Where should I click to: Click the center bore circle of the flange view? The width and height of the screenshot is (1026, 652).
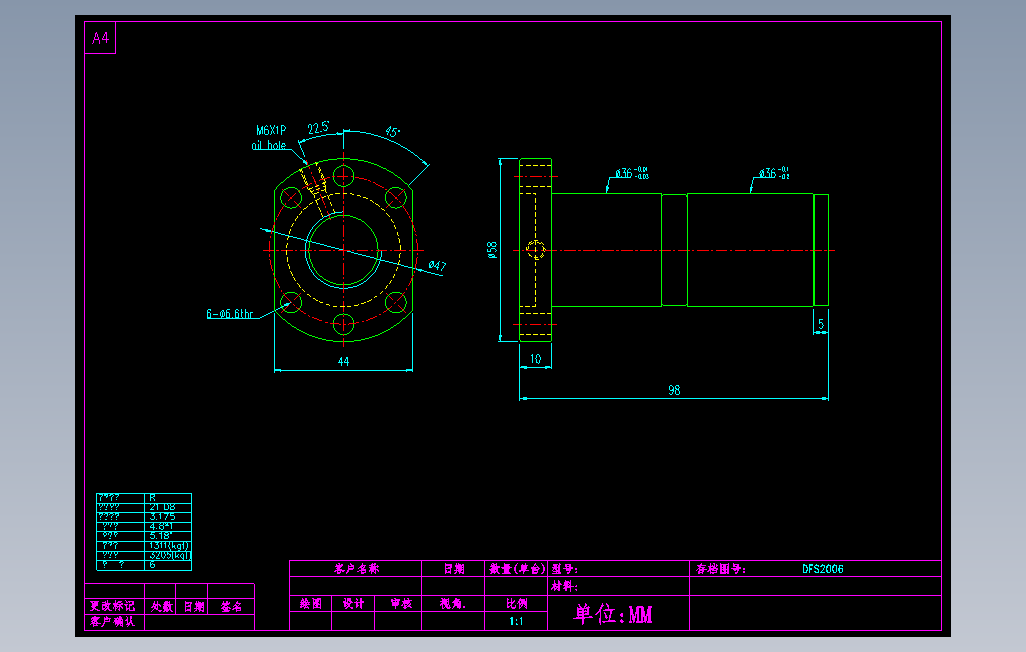[x=343, y=249]
